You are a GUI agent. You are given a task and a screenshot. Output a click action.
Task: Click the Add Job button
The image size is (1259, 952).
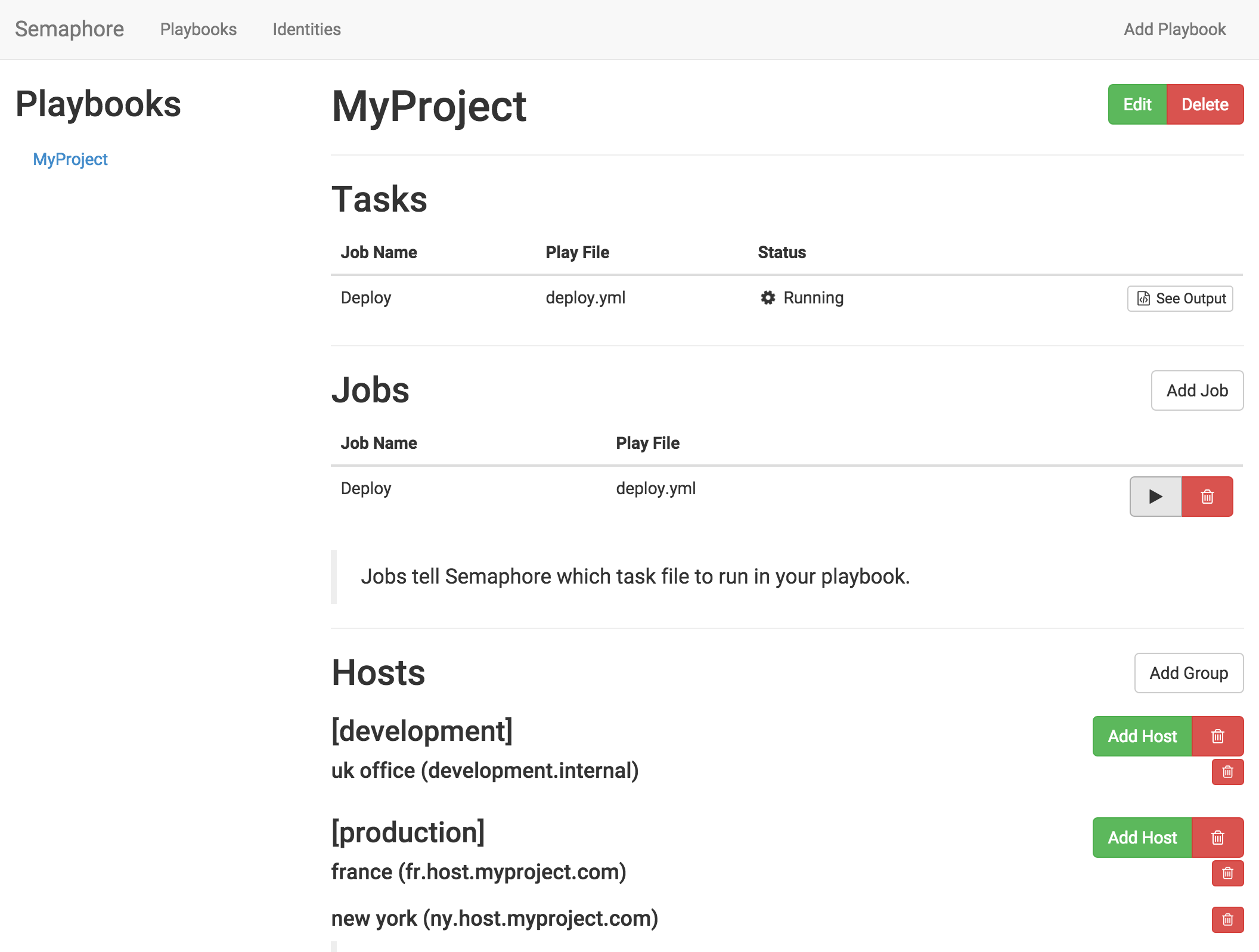[x=1196, y=390]
